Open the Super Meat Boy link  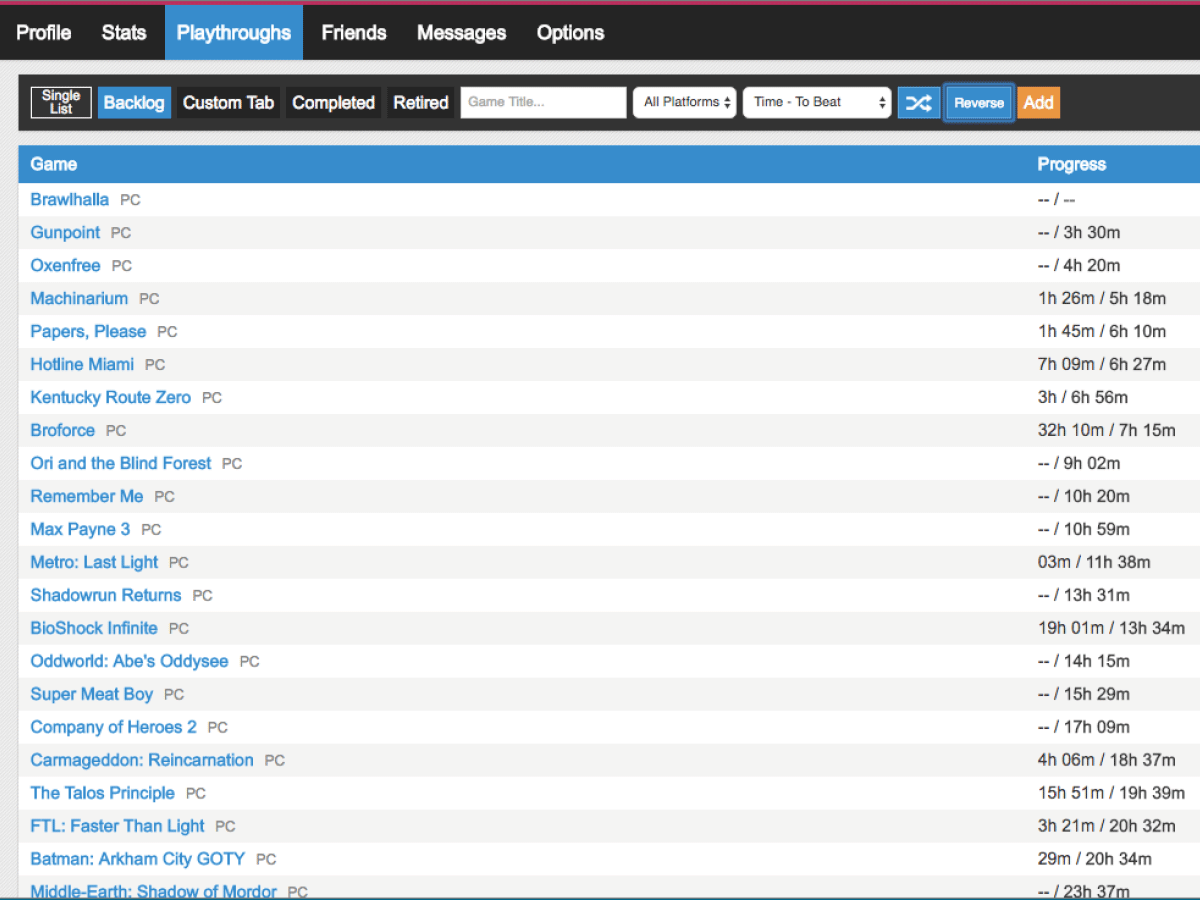click(92, 694)
